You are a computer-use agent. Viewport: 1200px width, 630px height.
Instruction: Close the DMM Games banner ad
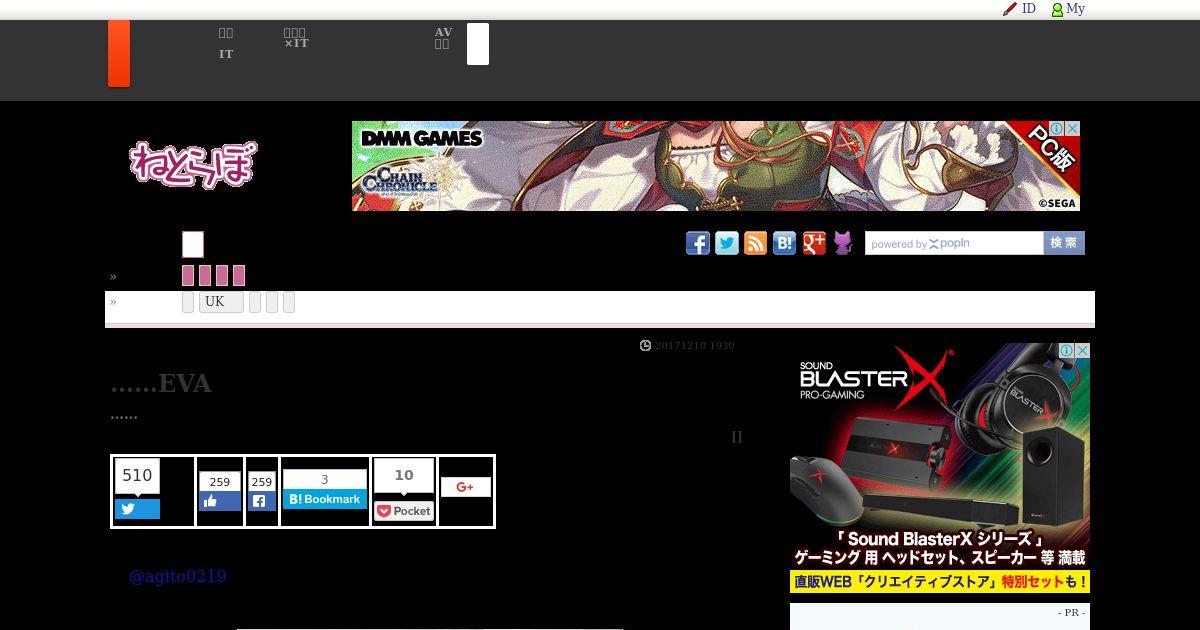[x=1073, y=129]
